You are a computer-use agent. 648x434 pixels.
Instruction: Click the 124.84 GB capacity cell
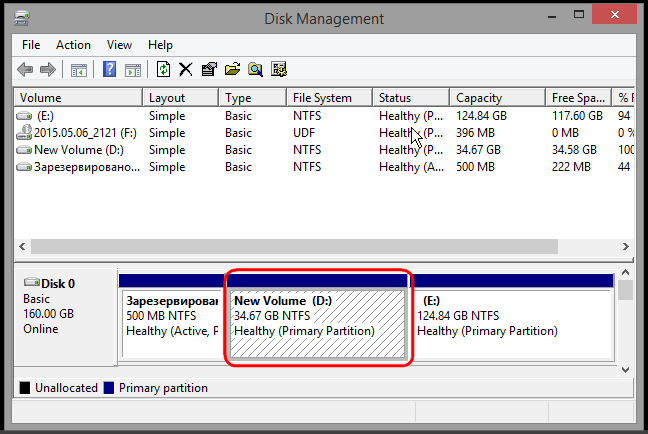481,116
